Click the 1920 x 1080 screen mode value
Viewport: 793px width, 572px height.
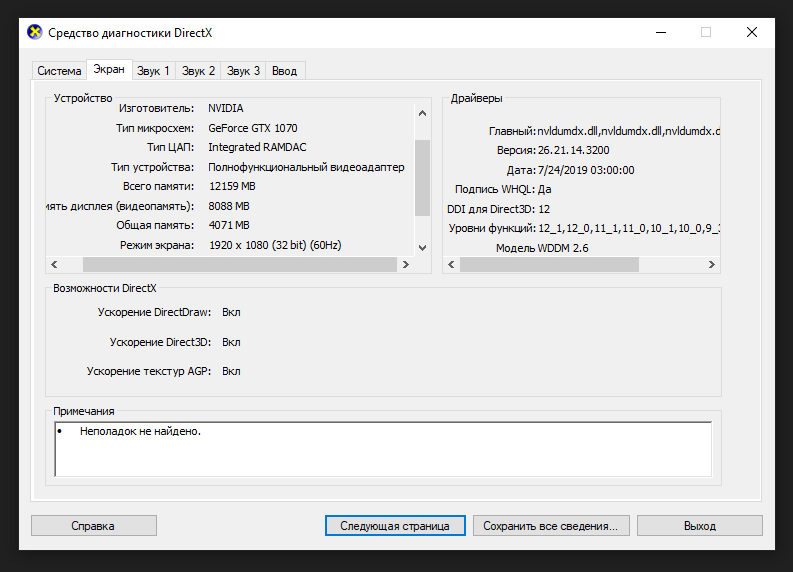click(275, 245)
